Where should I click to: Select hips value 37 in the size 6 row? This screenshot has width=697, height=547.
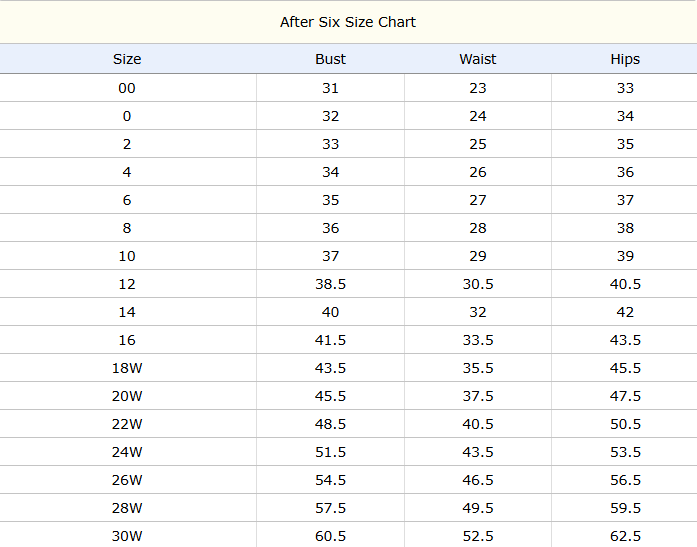click(x=625, y=200)
